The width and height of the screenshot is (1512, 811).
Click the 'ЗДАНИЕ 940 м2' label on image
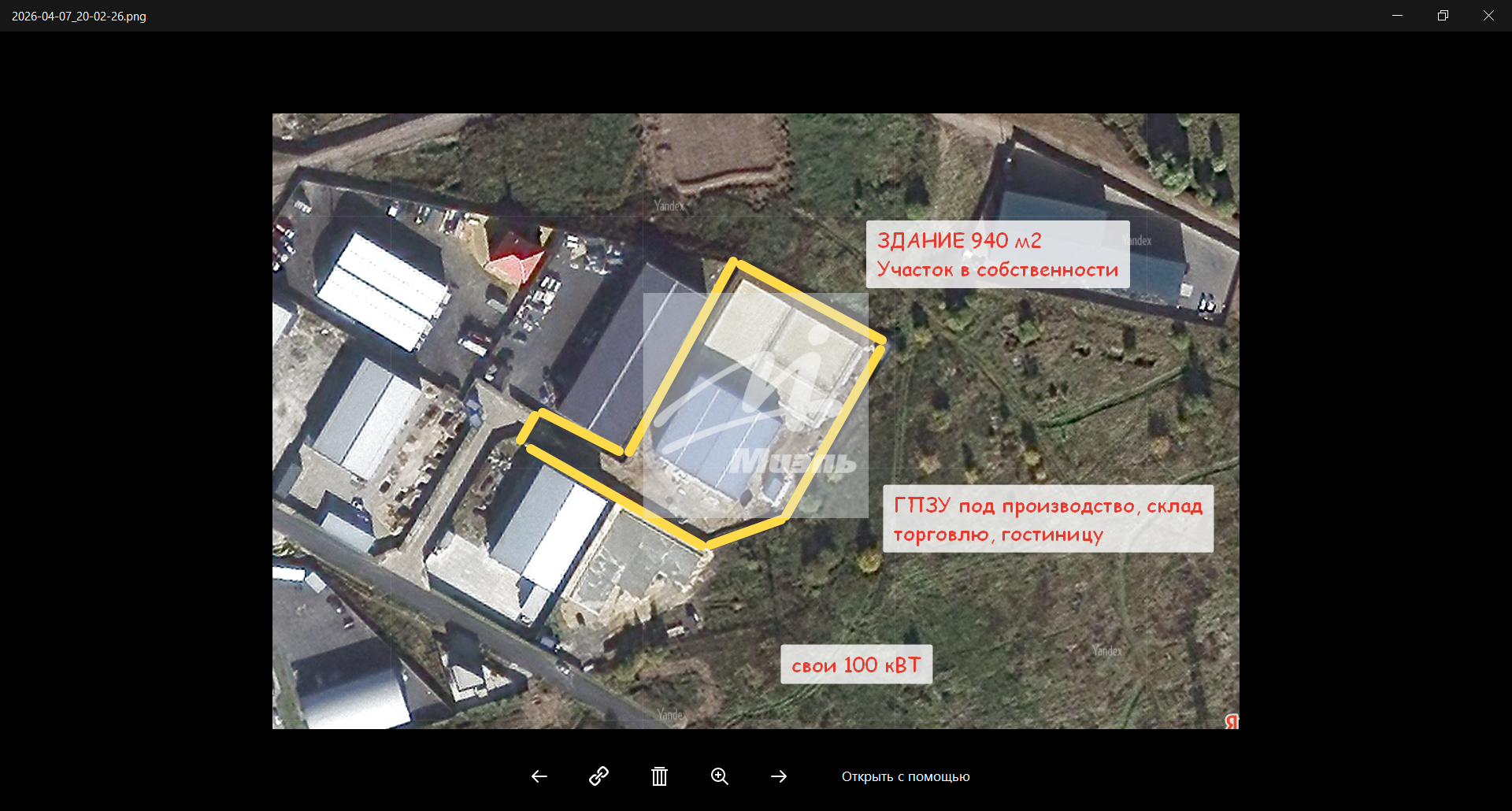[x=959, y=240]
